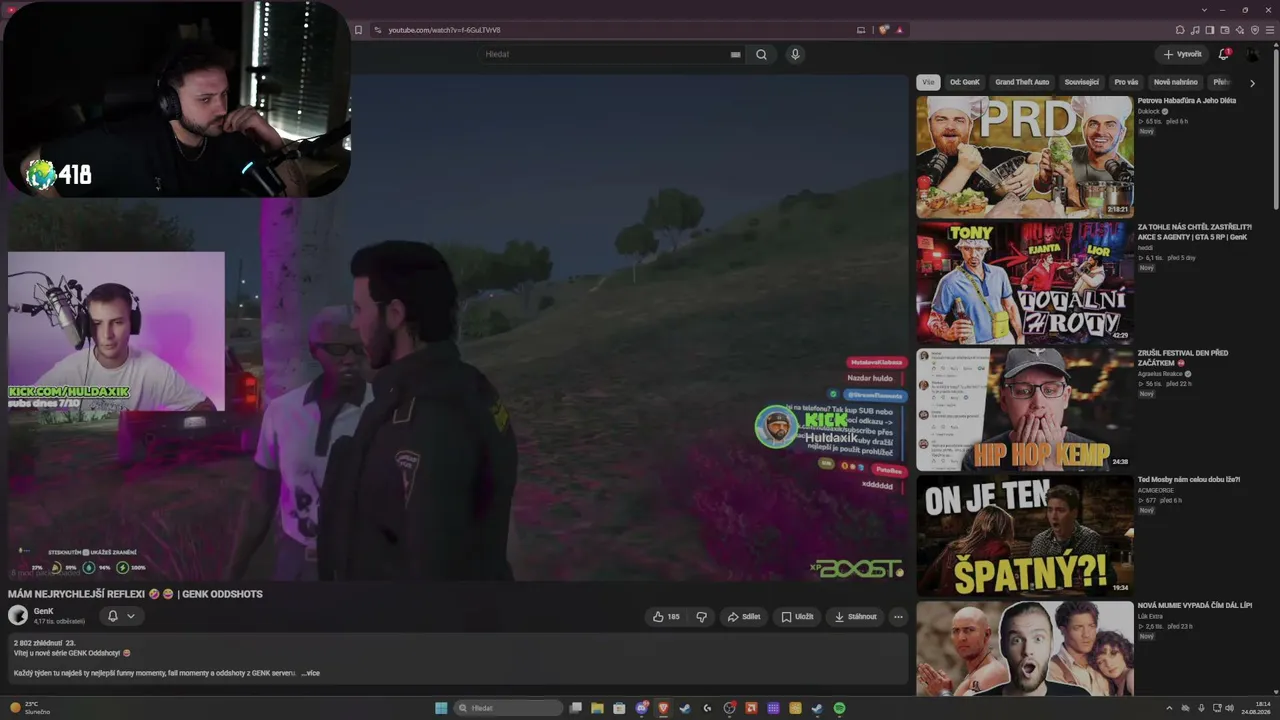The height and width of the screenshot is (720, 1280).
Task: Click the main video player area
Action: click(458, 328)
